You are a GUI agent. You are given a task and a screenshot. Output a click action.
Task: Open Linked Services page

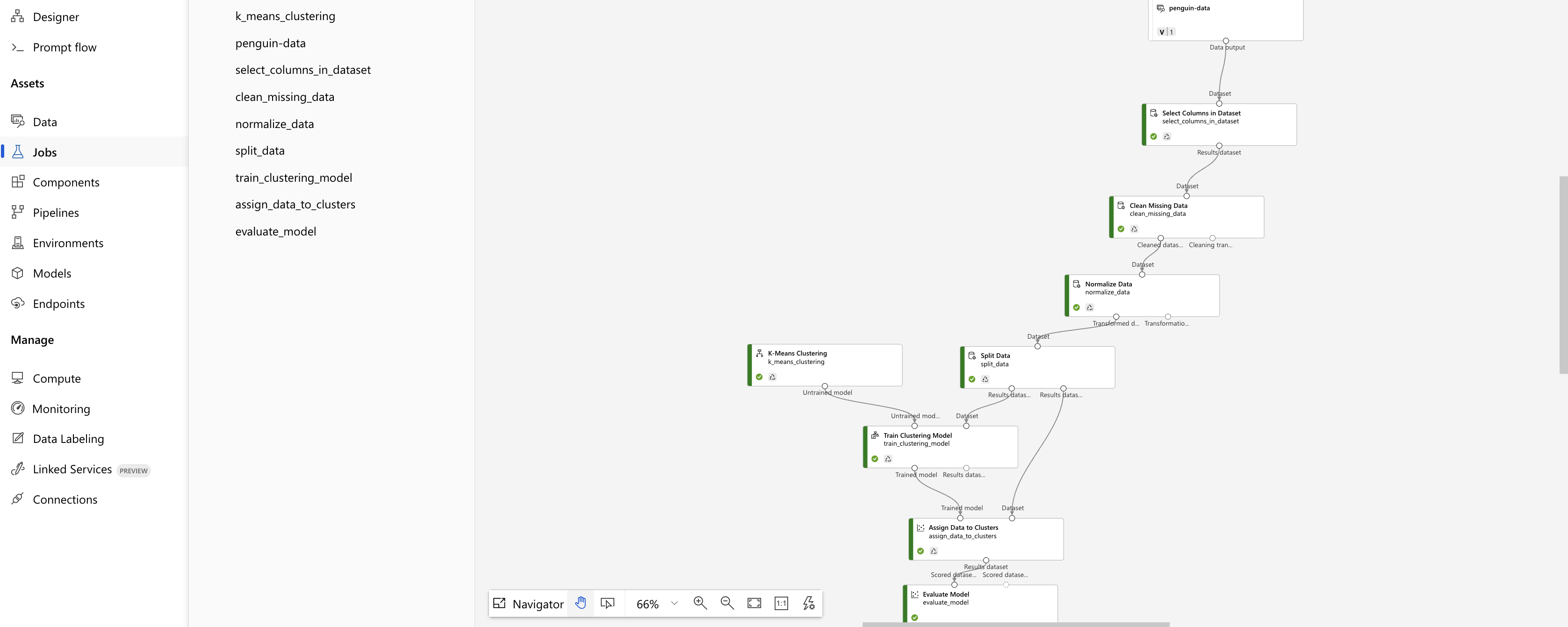pyautogui.click(x=72, y=470)
